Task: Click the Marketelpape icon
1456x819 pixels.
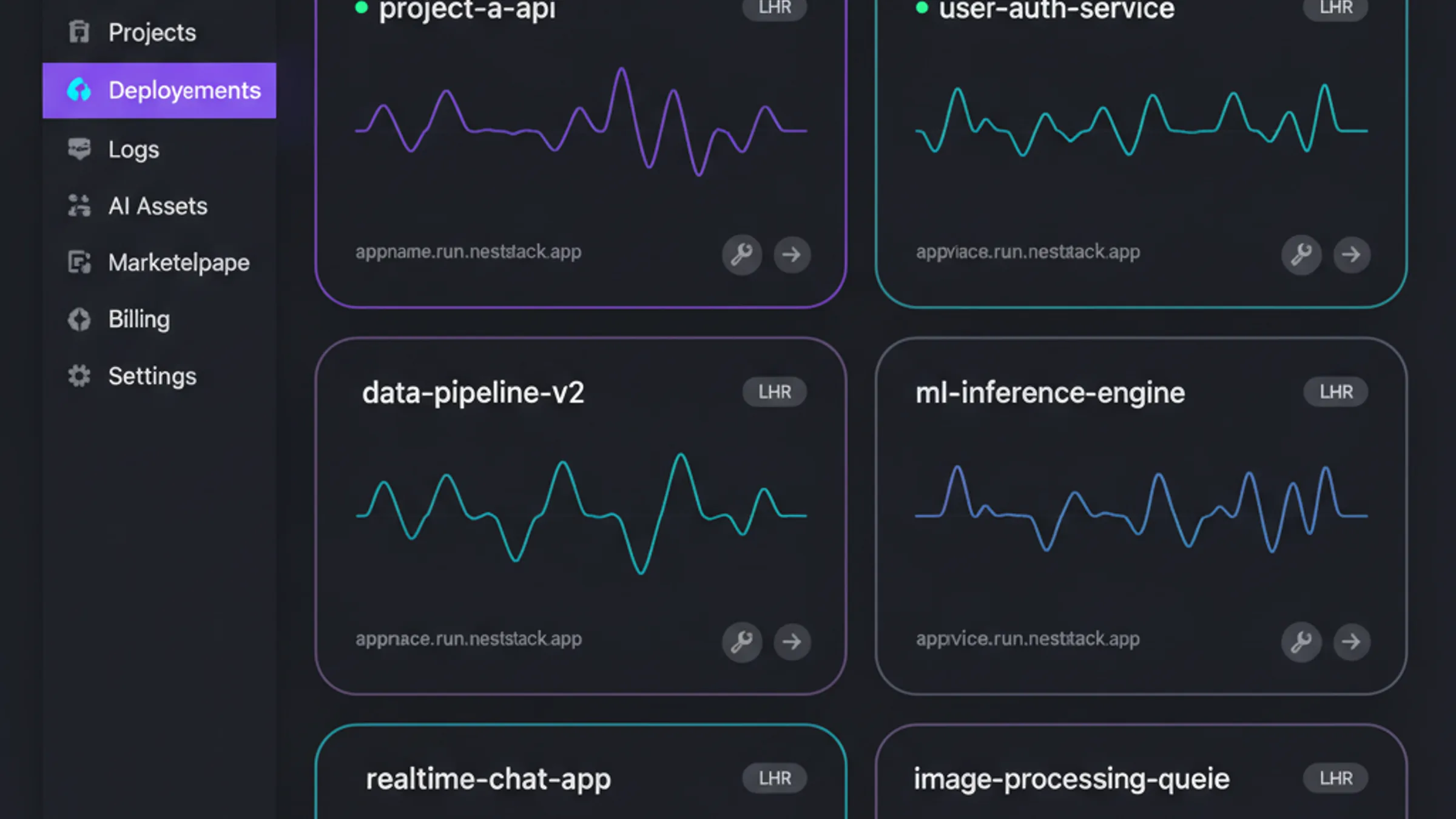Action: (79, 263)
